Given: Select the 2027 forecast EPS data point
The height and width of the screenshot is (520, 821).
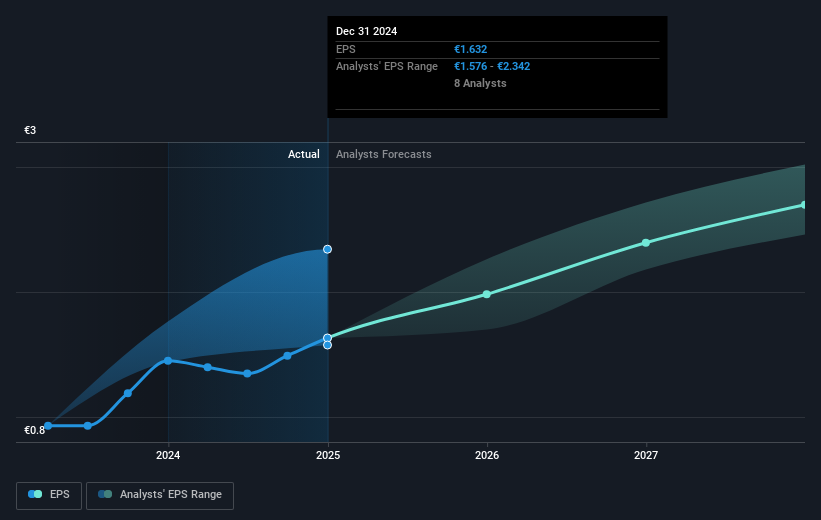Looking at the screenshot, I should 646,243.
